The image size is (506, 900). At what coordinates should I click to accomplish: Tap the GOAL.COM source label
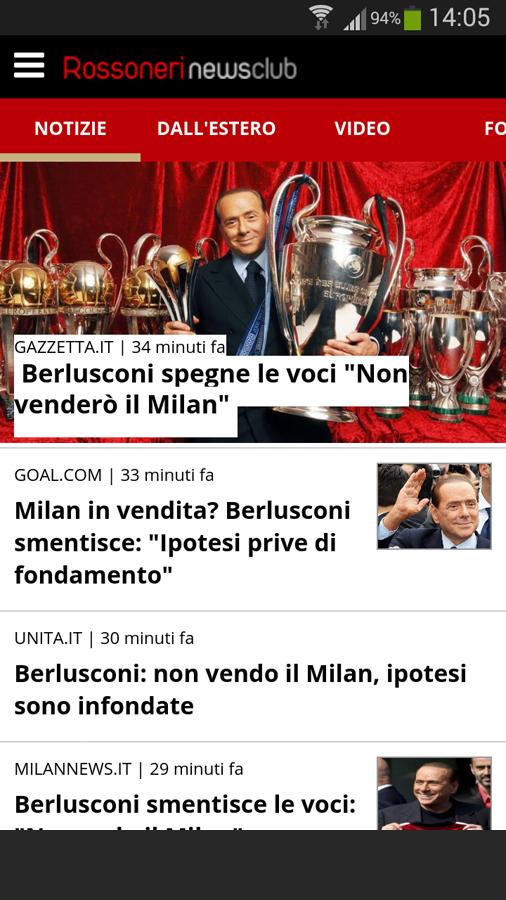click(58, 475)
